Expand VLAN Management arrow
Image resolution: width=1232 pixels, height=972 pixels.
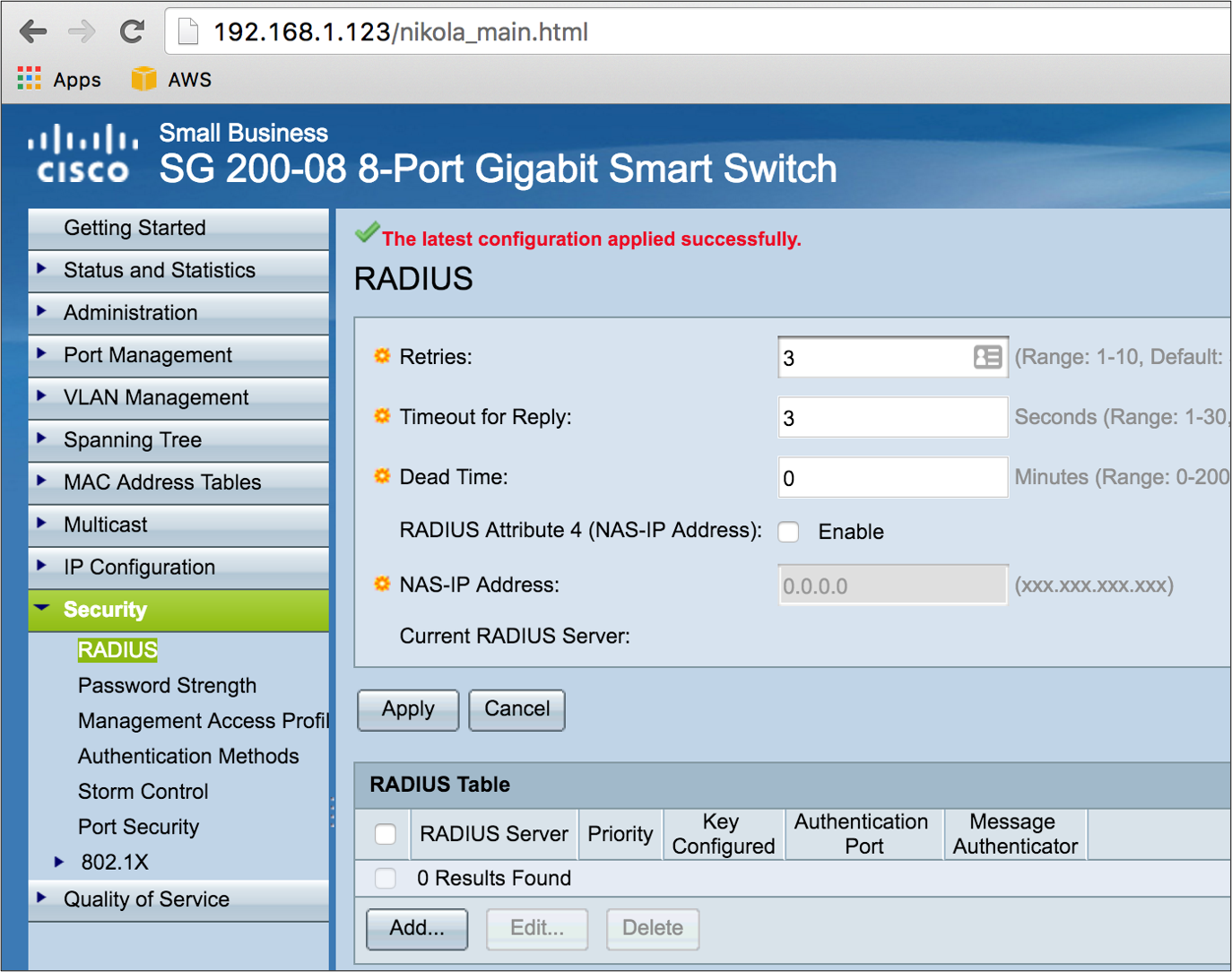(41, 395)
